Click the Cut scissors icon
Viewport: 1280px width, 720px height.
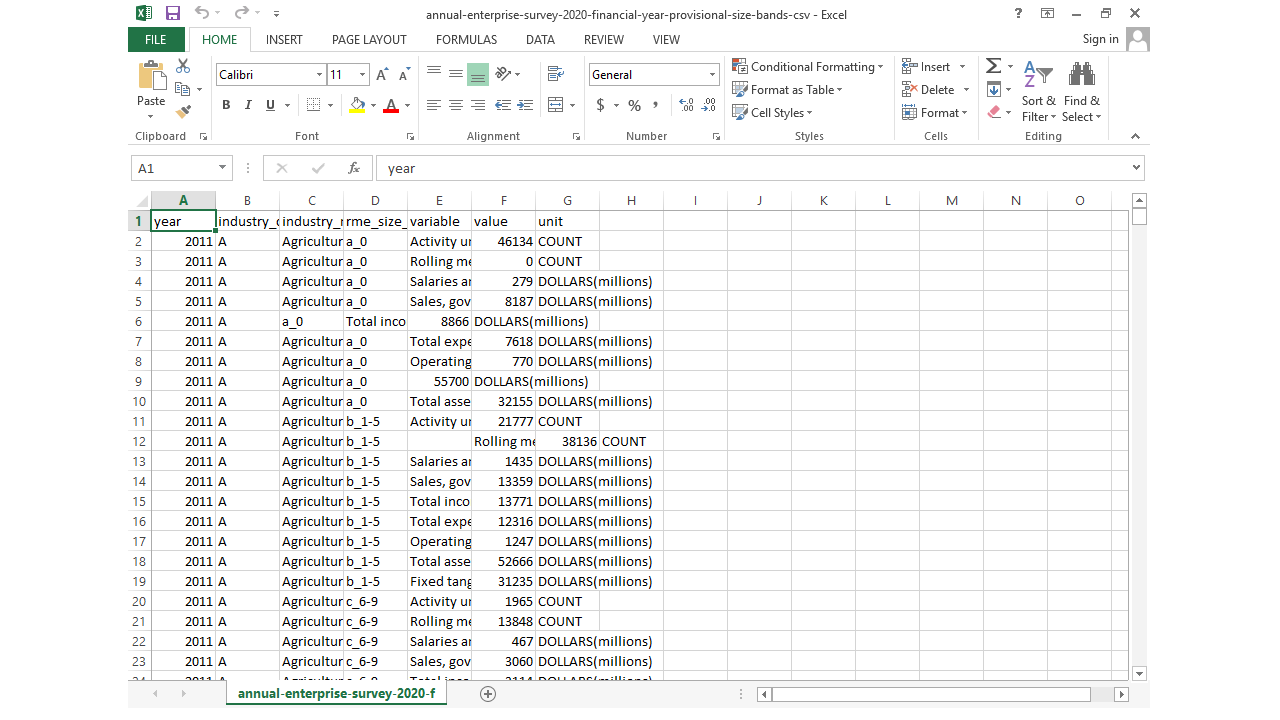click(x=183, y=66)
